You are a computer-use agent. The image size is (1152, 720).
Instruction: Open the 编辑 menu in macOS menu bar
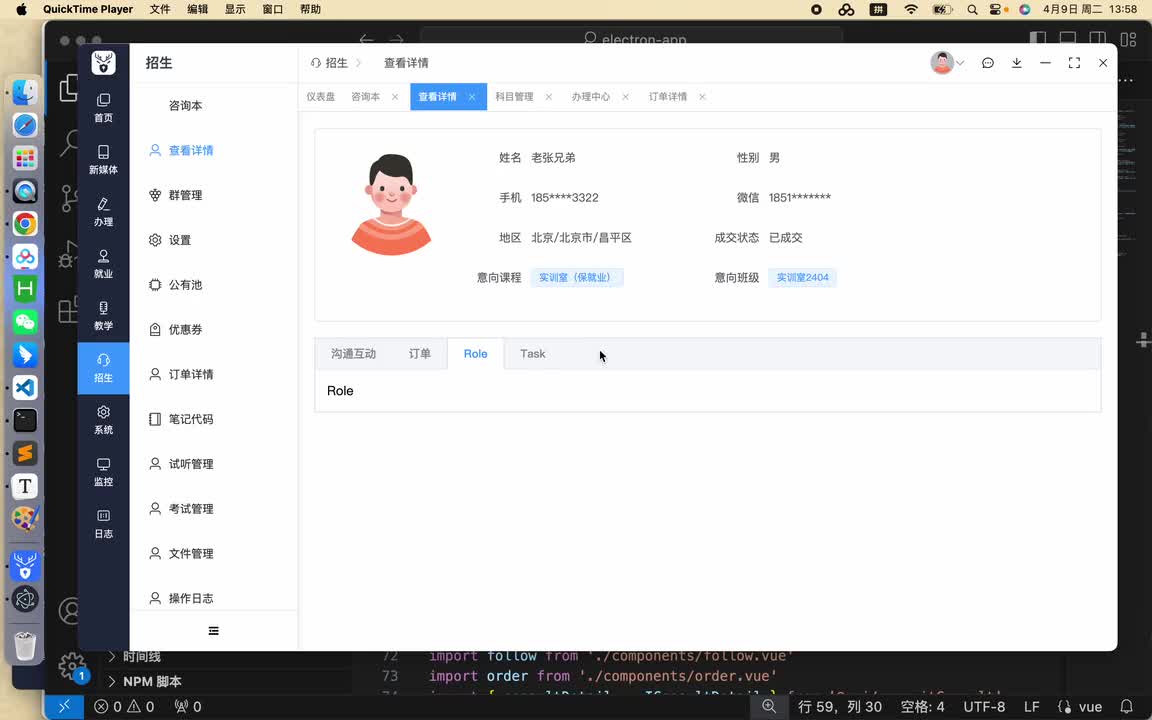tap(198, 10)
